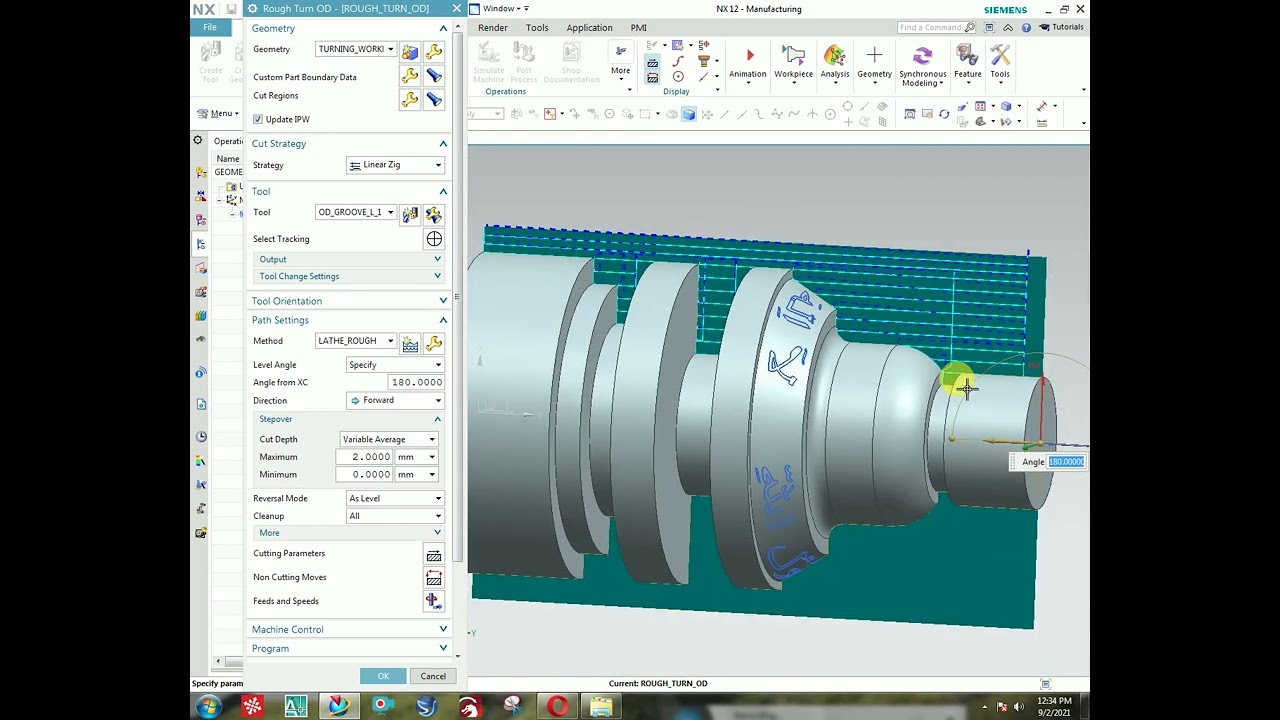Edit Custom Part Boundary Data wrench icon
The height and width of the screenshot is (720, 1280).
(410, 76)
